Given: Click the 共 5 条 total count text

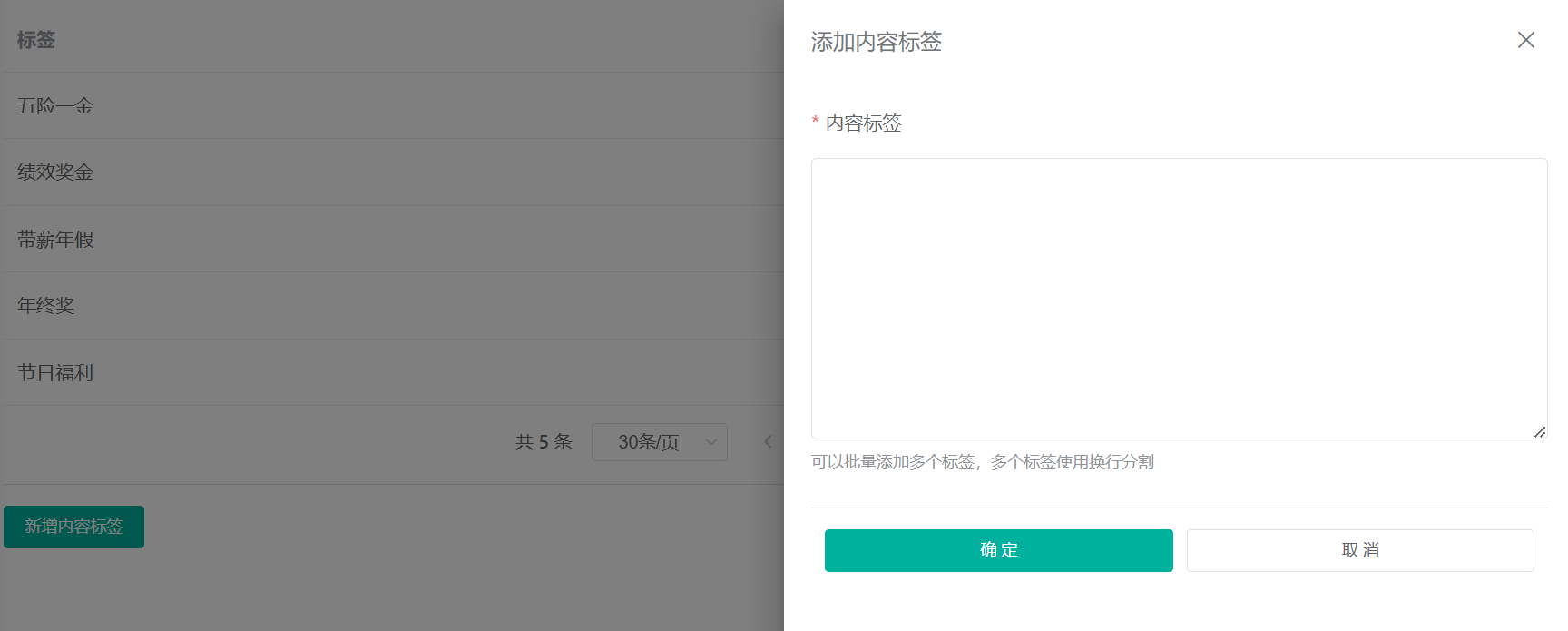Looking at the screenshot, I should (x=543, y=442).
